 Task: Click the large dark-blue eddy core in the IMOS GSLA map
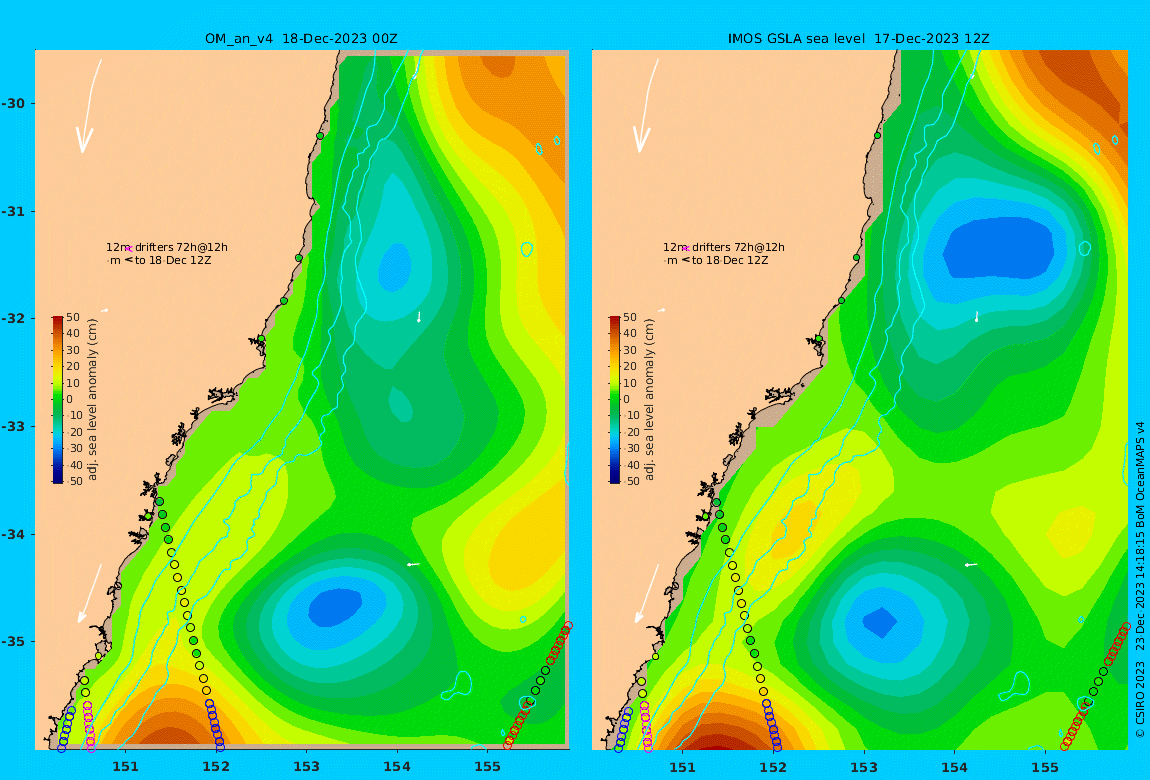click(x=998, y=248)
